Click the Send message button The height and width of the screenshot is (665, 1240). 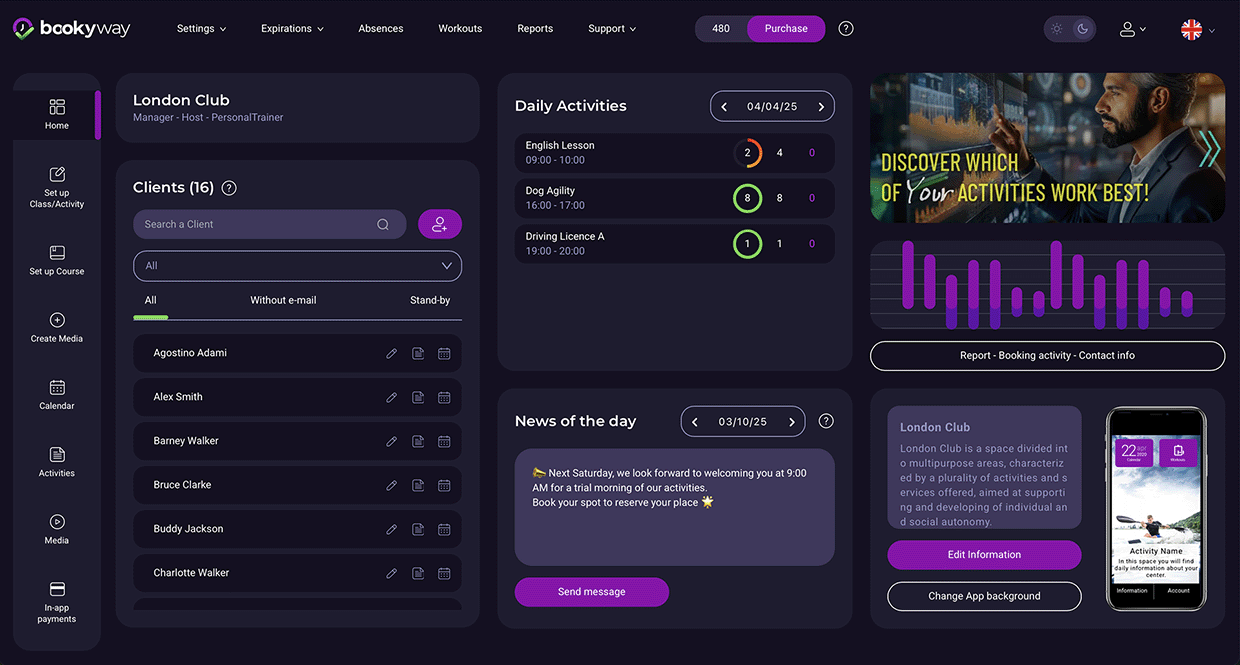[591, 592]
